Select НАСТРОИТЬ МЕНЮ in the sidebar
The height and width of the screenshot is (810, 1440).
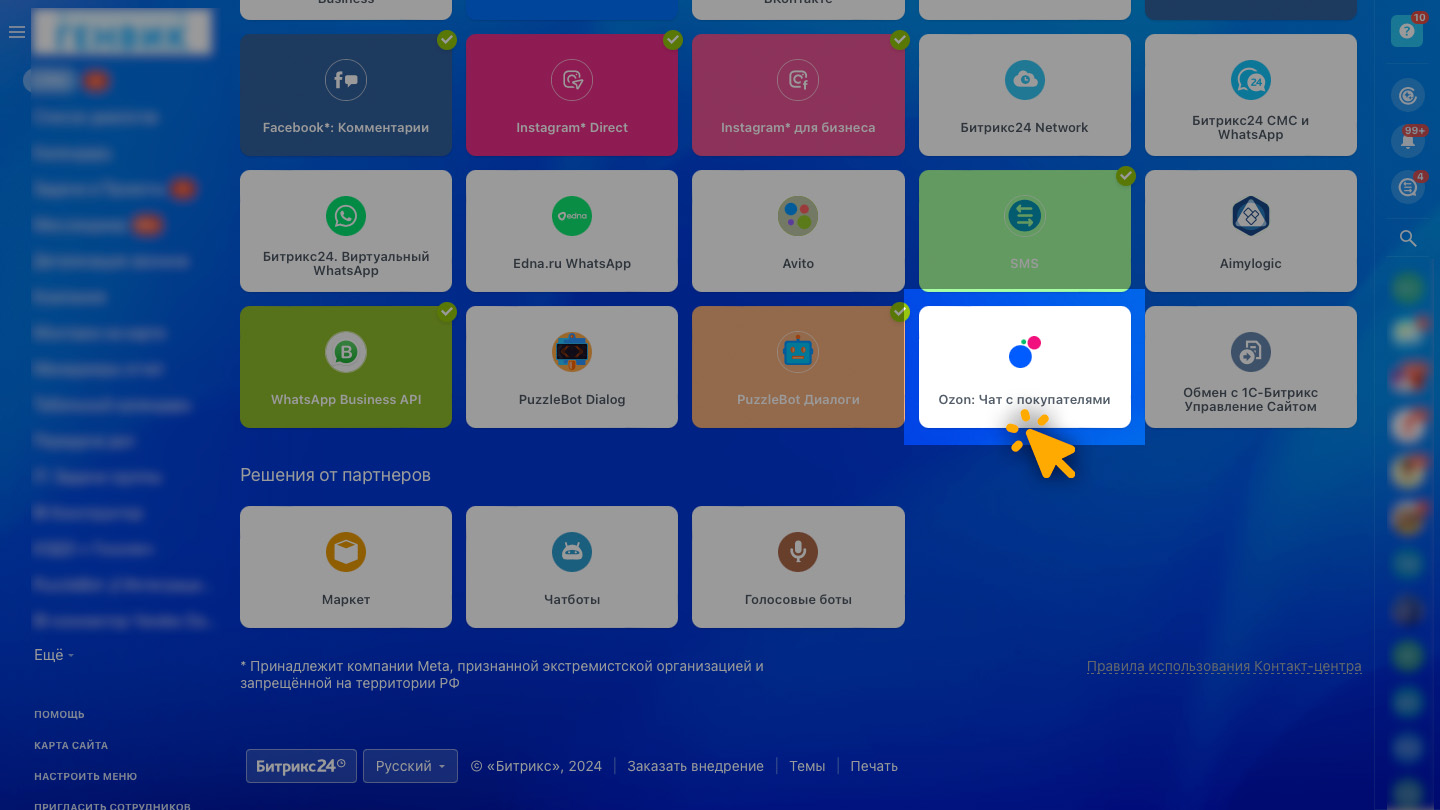[x=86, y=777]
